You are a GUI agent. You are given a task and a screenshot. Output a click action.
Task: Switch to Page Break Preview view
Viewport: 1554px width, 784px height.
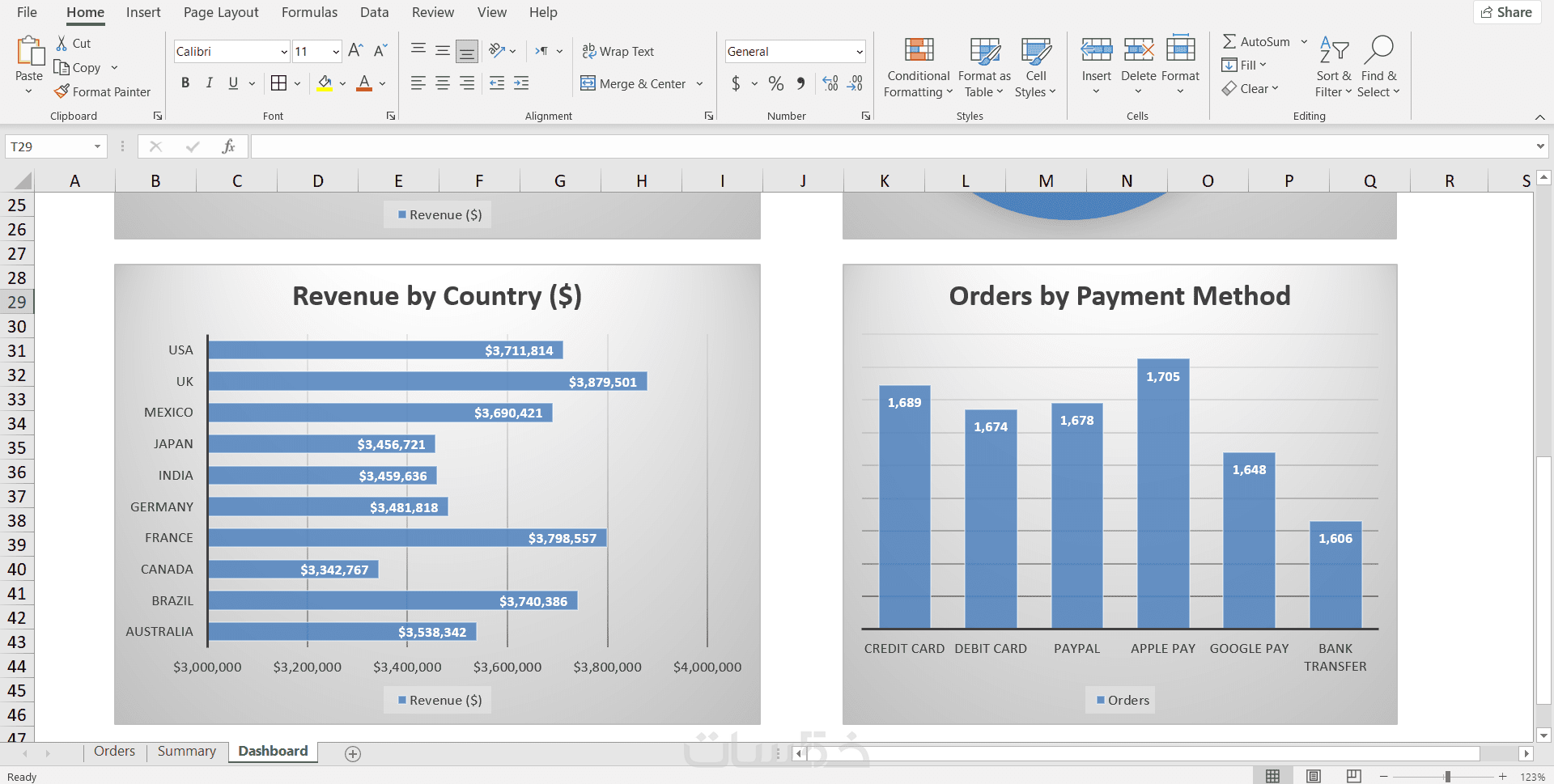point(1353,776)
